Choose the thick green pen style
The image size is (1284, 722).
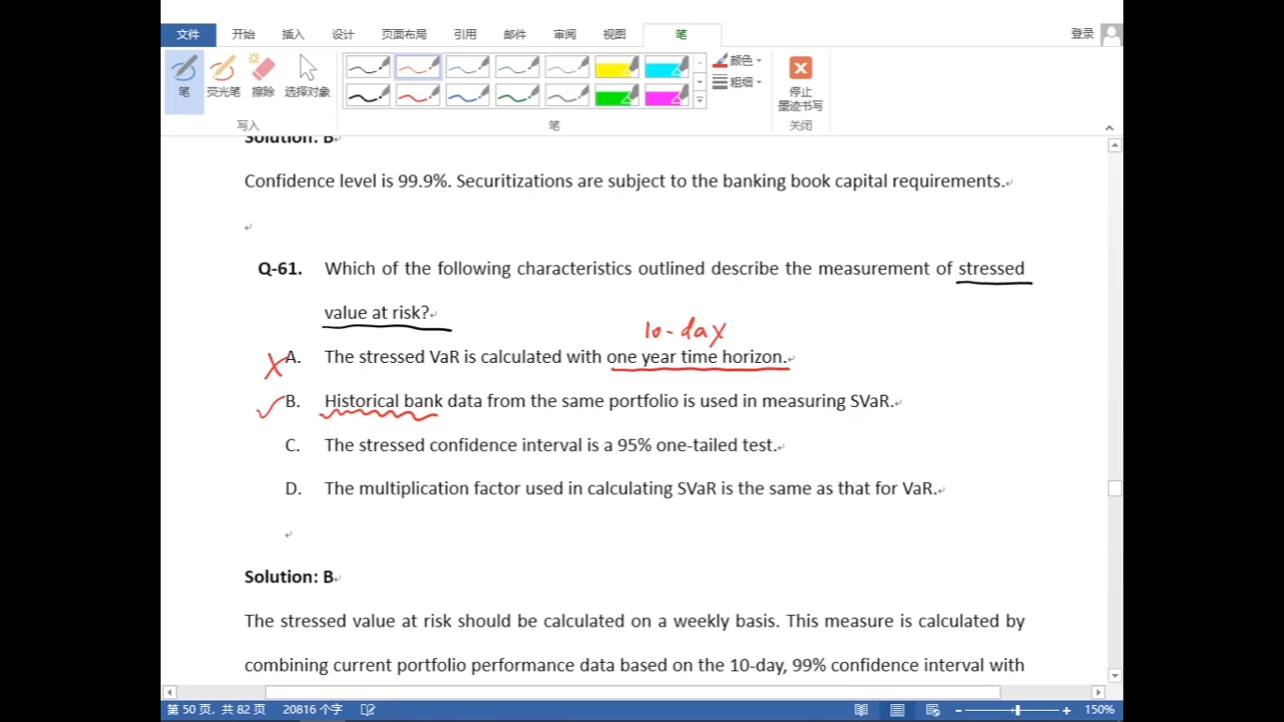(x=517, y=96)
